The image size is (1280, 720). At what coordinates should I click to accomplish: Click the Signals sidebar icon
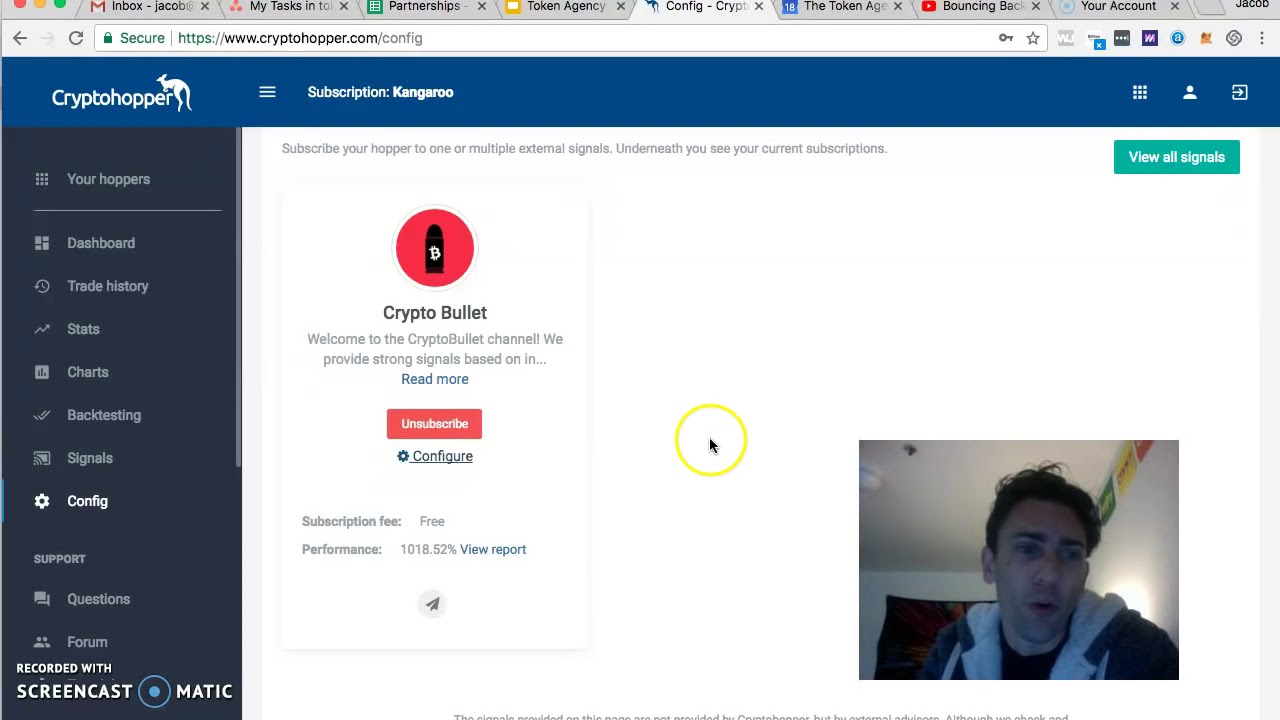click(x=42, y=458)
